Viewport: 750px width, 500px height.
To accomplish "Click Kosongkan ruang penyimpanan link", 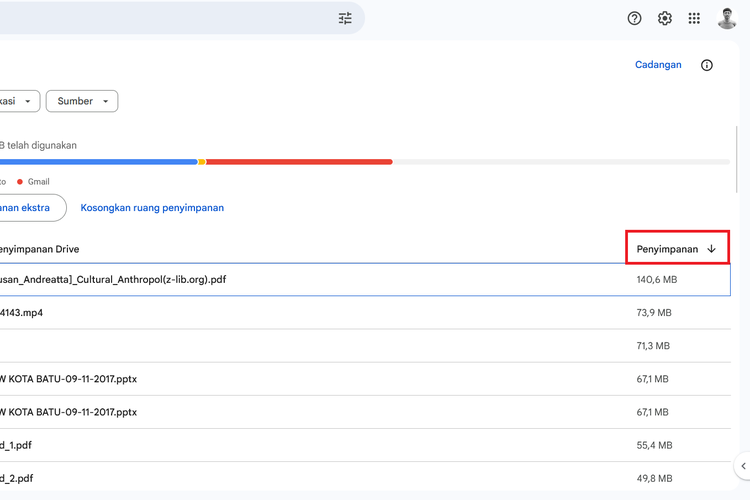I will pos(152,208).
